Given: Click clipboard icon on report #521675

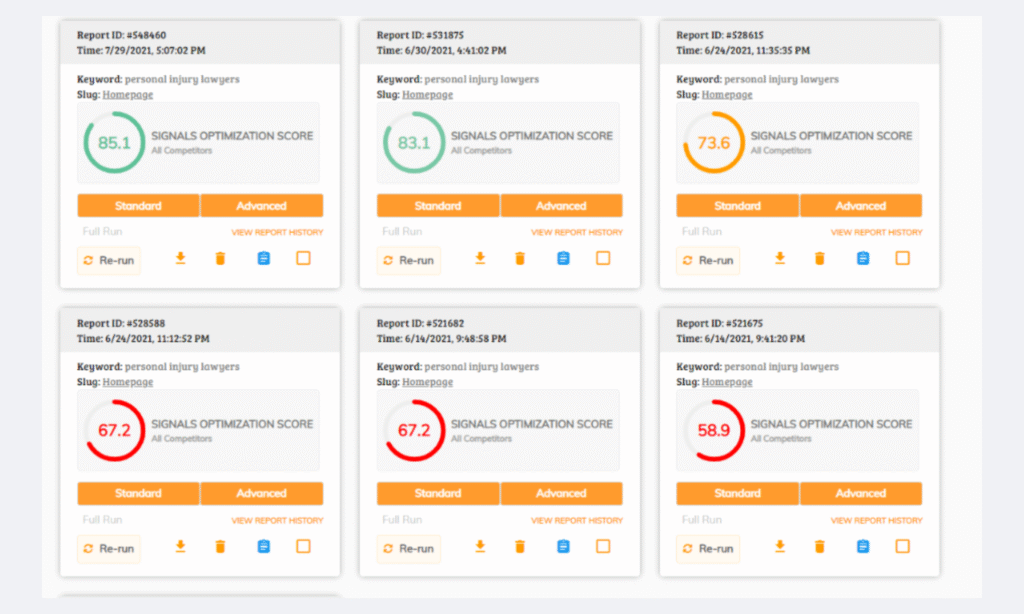Looking at the screenshot, I should (x=863, y=546).
